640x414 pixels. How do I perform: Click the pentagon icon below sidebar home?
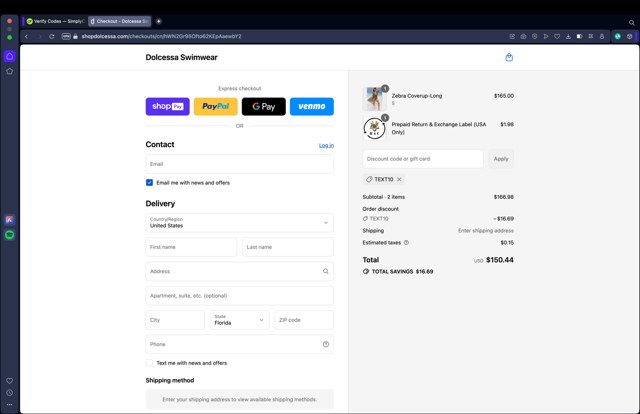(10, 71)
